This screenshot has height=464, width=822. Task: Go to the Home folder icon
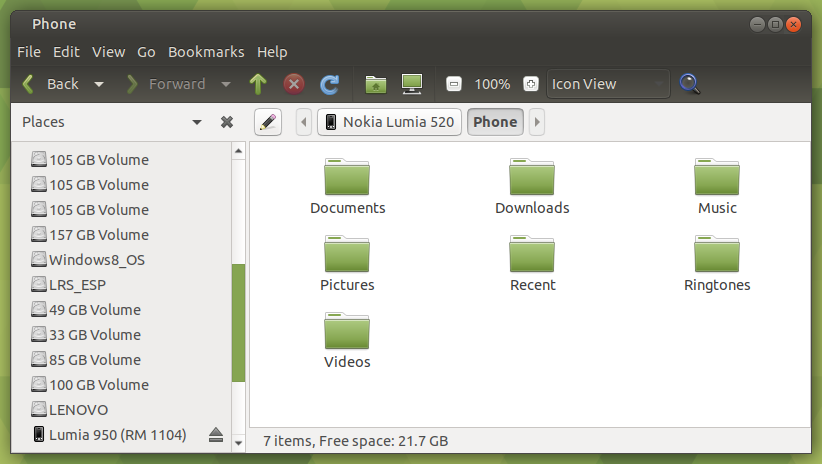click(x=375, y=84)
